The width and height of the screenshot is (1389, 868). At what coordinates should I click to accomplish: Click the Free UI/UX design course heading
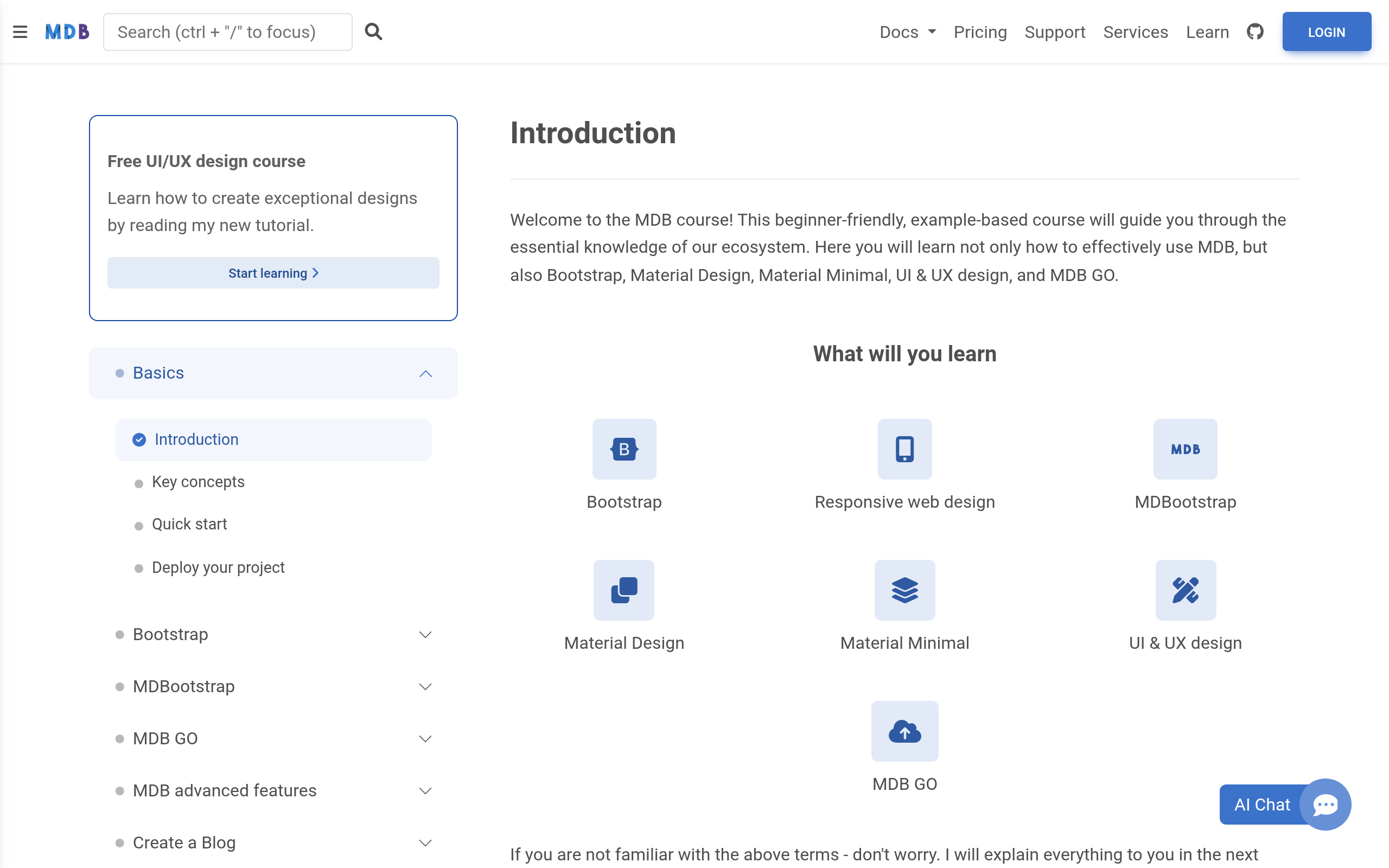click(206, 161)
